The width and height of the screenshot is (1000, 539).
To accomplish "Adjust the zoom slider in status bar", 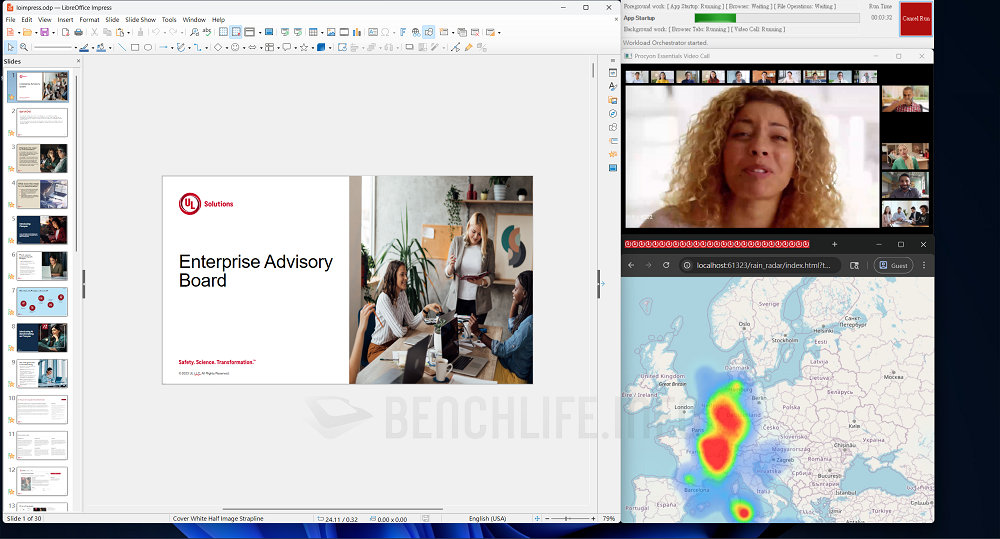I will (x=566, y=519).
